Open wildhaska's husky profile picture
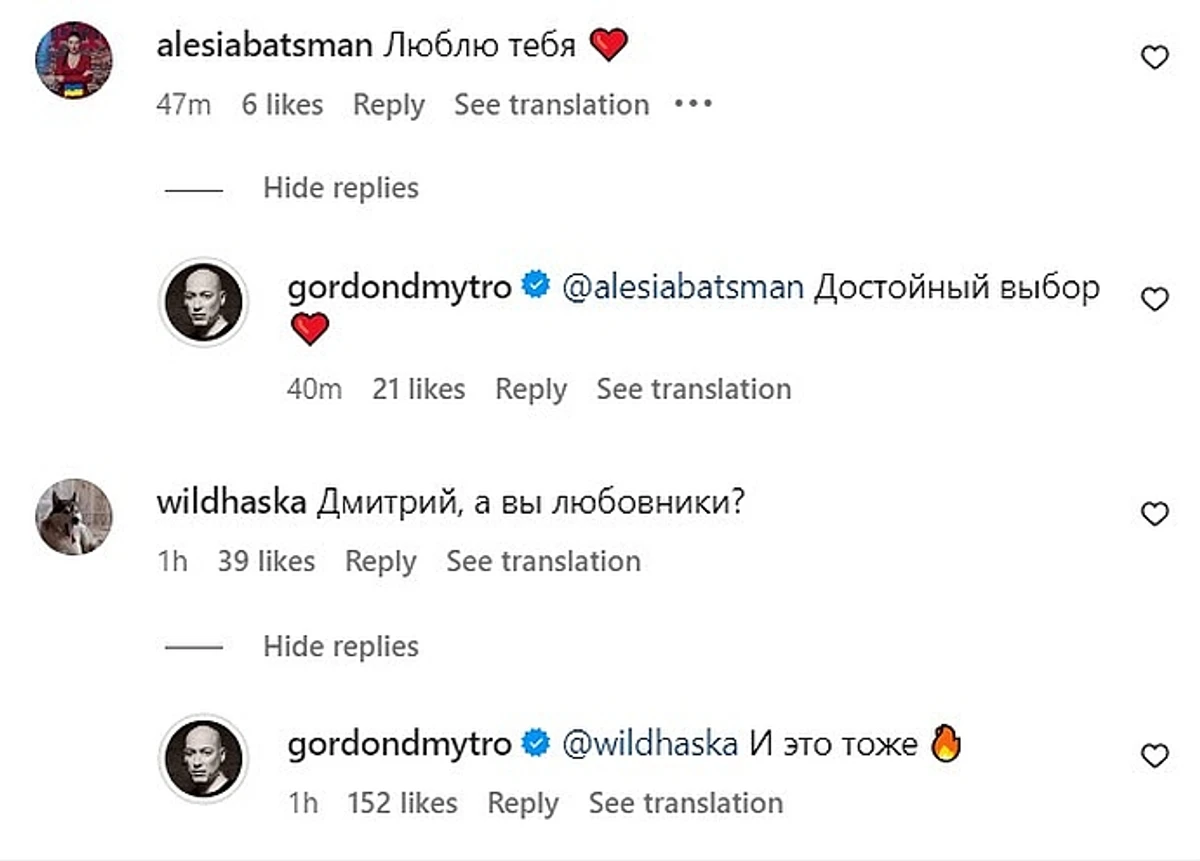Viewport: 1200px width, 861px height. (74, 516)
